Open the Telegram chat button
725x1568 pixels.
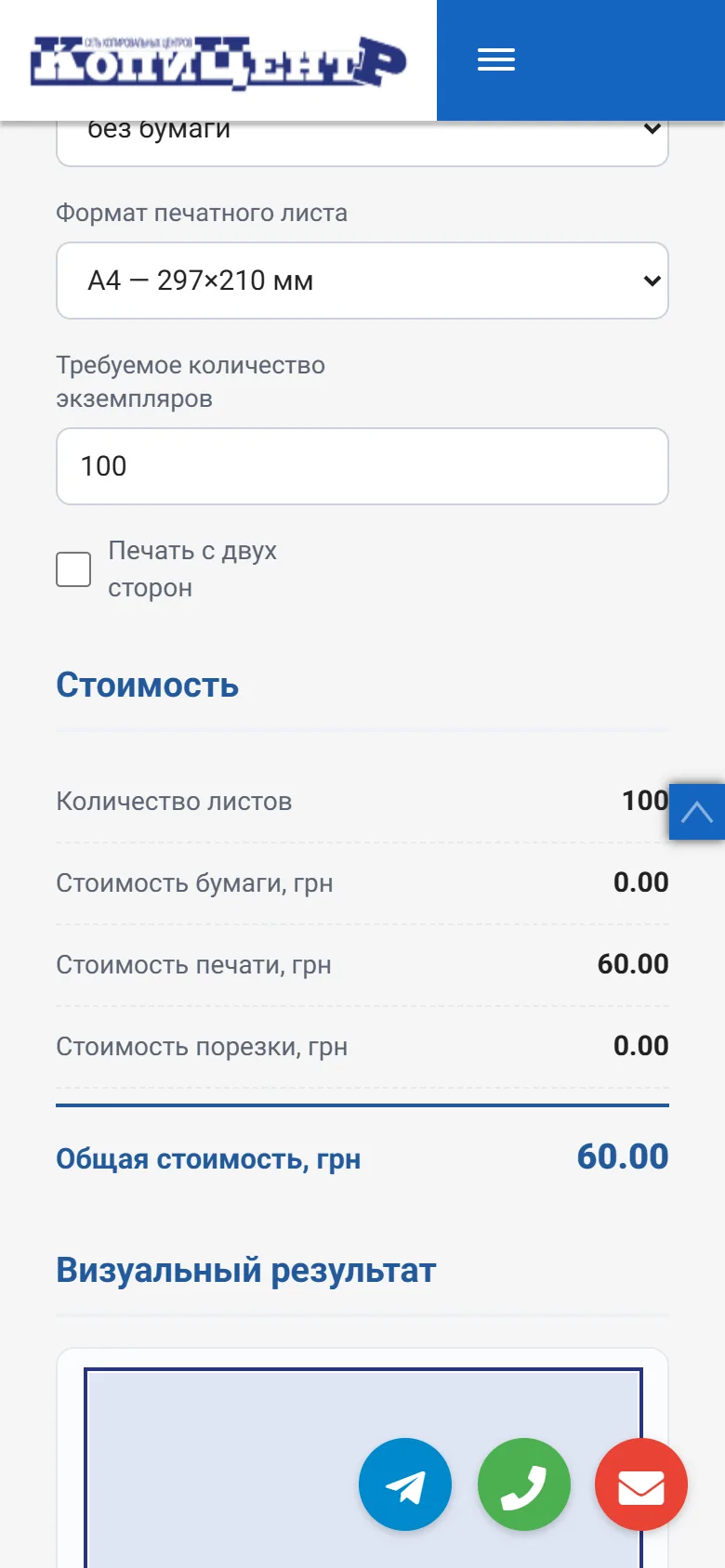pyautogui.click(x=405, y=1484)
